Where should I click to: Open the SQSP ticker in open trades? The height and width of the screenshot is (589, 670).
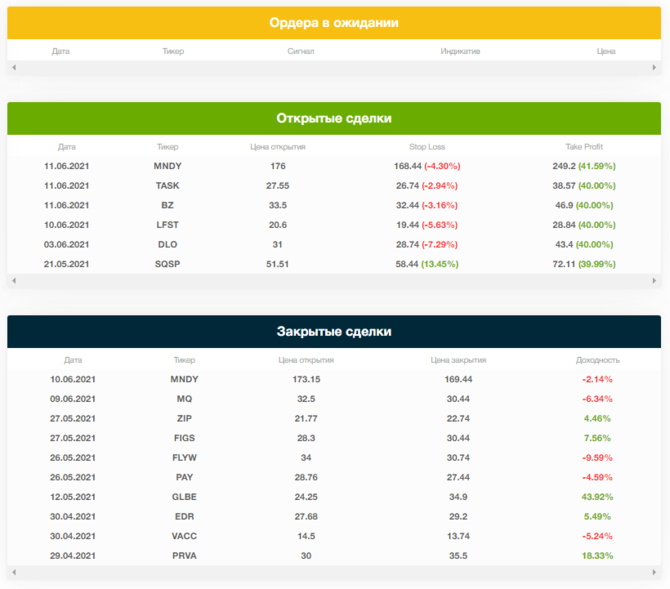167,264
